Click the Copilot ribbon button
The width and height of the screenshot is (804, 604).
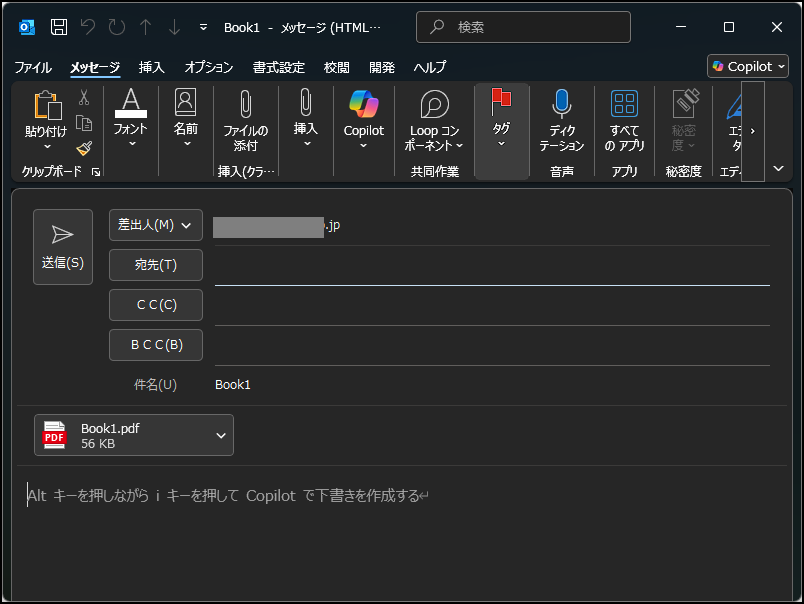[x=364, y=119]
